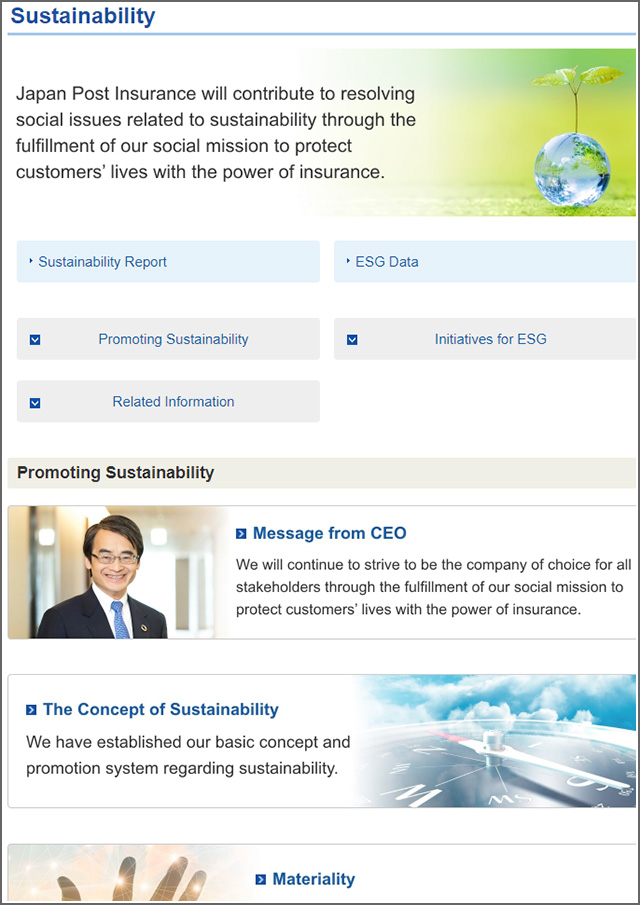Expand the Initiatives for ESG chevron icon
This screenshot has width=640, height=905.
coord(352,340)
